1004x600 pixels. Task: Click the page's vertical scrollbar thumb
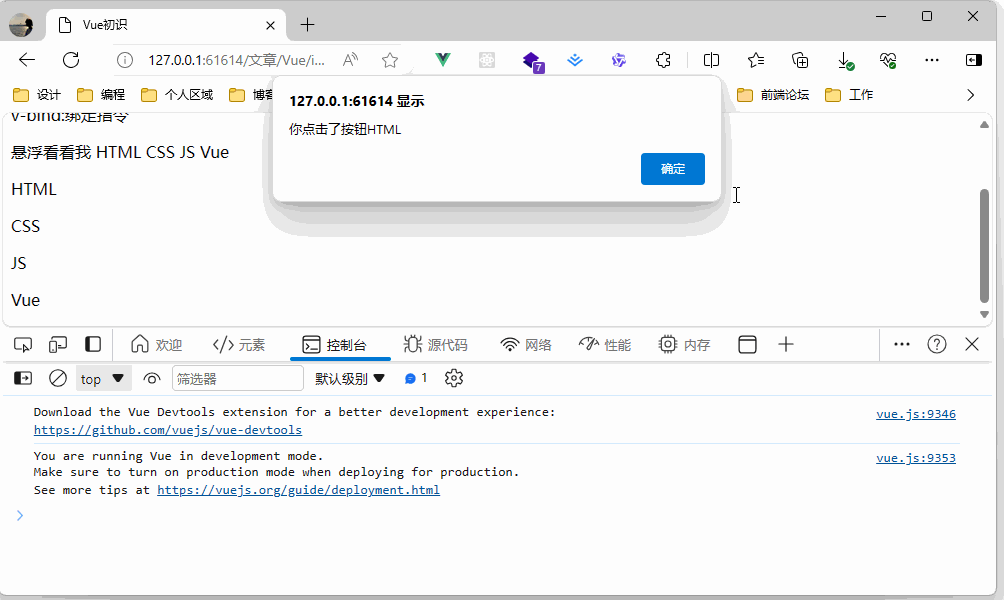[984, 245]
